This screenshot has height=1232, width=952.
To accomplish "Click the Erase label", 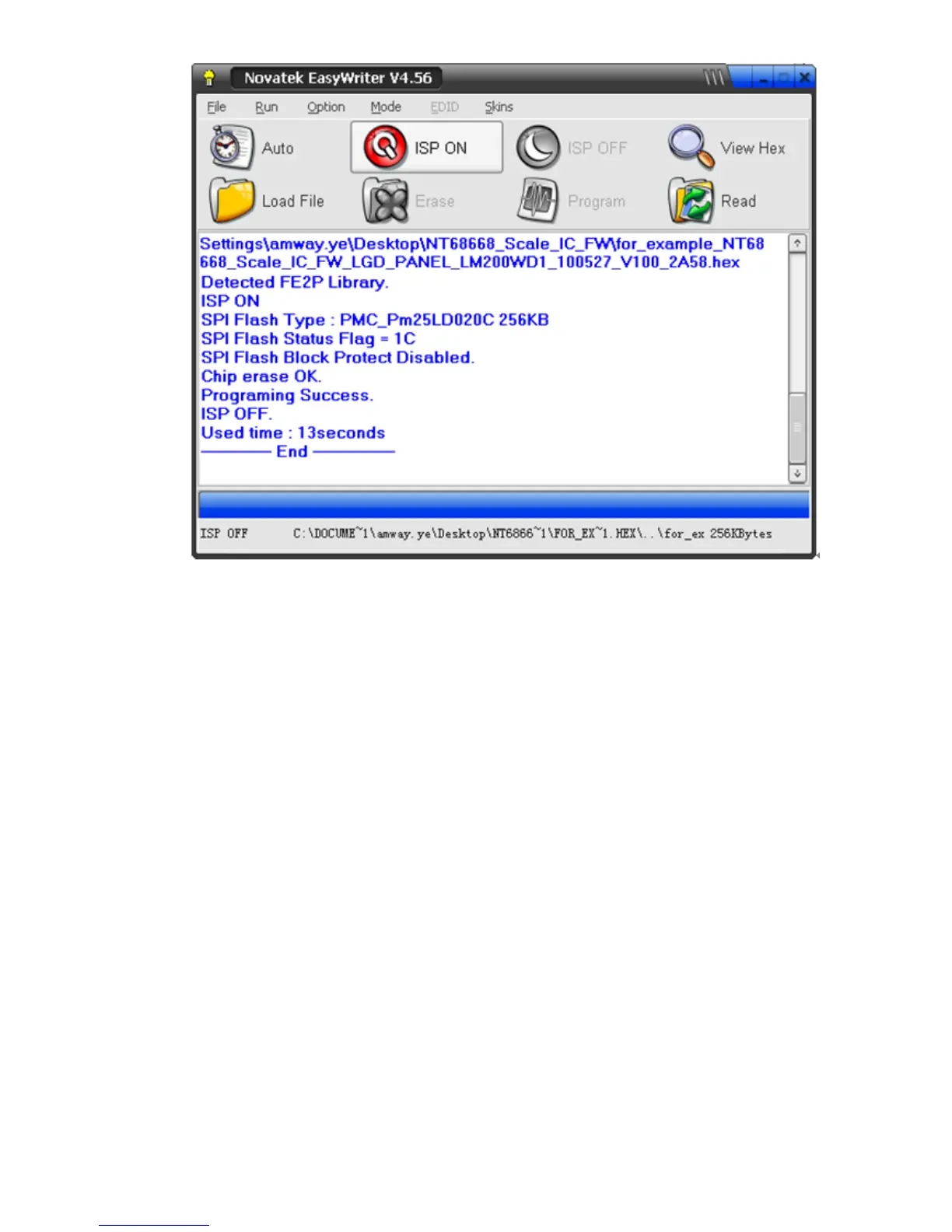I will point(435,201).
